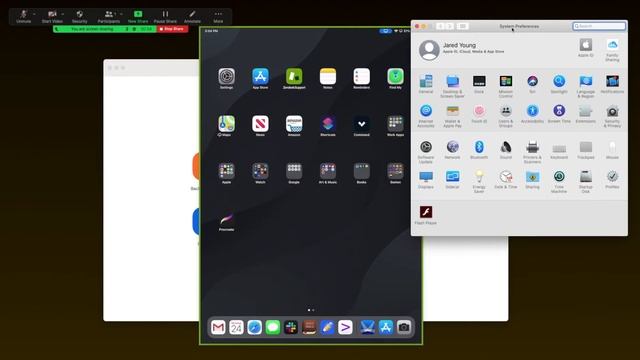Screen dimensions: 640x360
Task: Open Sharing preferences pane
Action: tap(532, 180)
